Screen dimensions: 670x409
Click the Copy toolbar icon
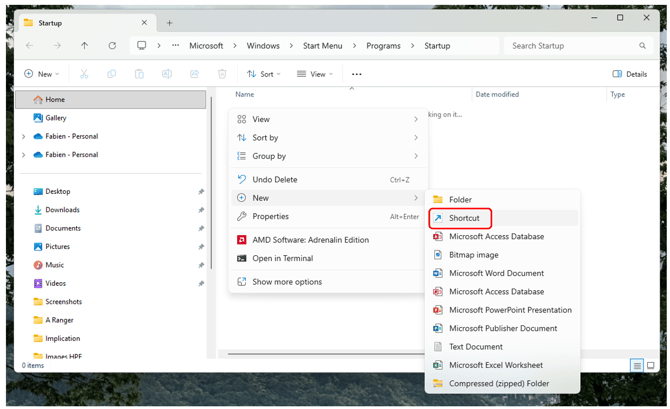[112, 74]
